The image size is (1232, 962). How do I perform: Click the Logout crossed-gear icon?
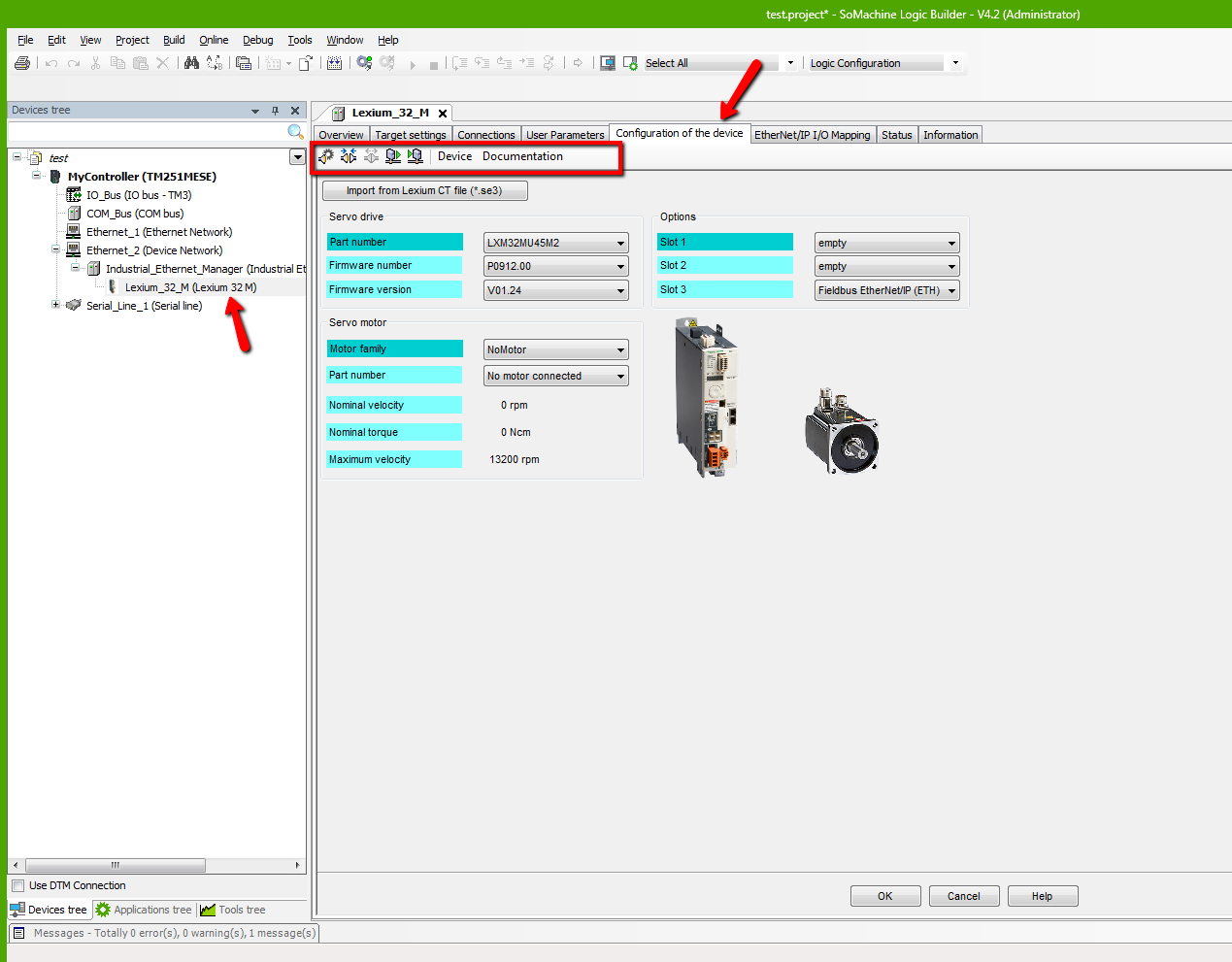(x=387, y=63)
